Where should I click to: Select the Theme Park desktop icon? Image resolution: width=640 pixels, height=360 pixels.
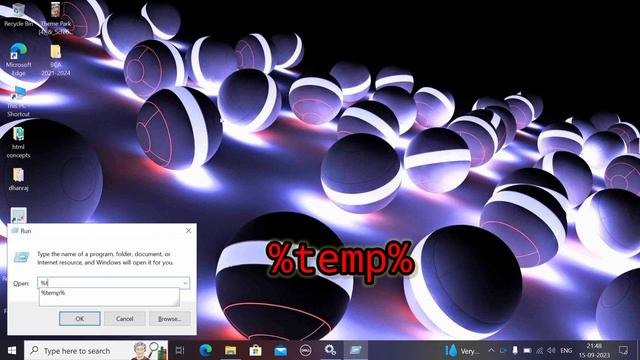56,18
